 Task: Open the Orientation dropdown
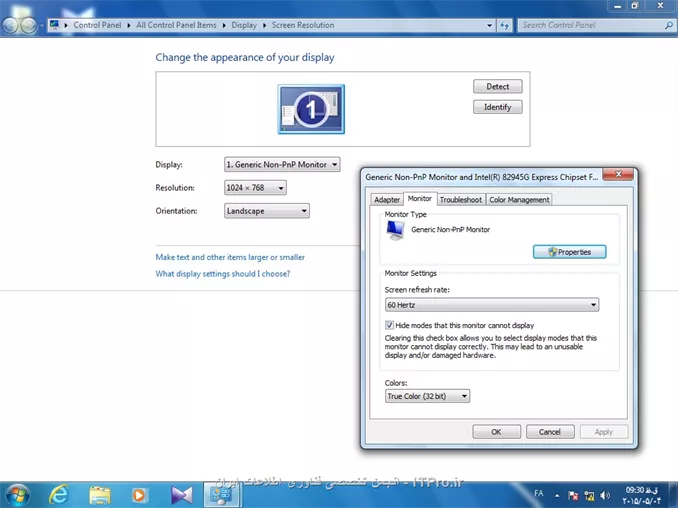pyautogui.click(x=267, y=211)
